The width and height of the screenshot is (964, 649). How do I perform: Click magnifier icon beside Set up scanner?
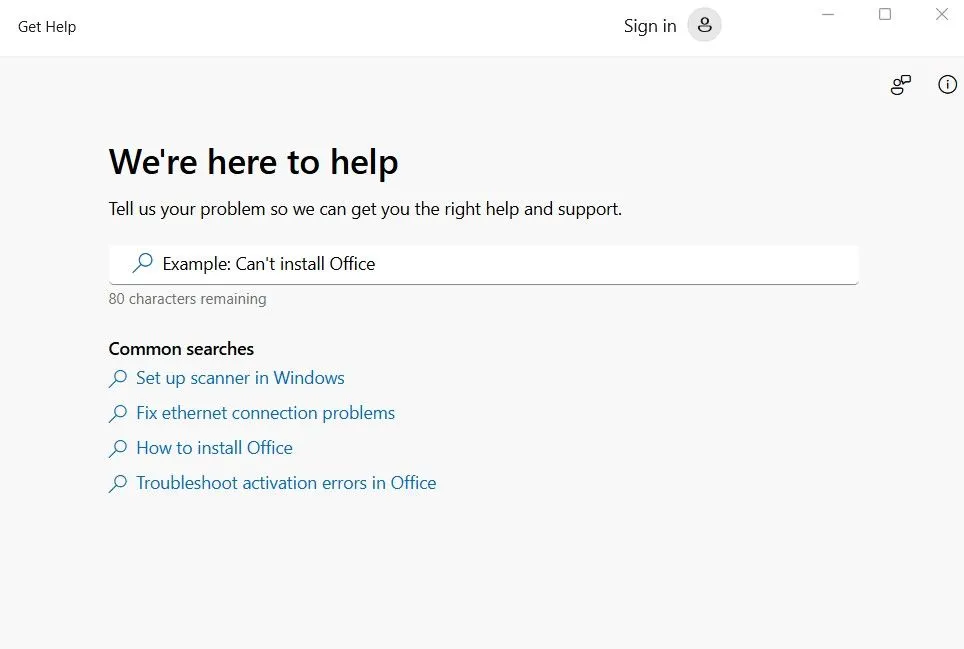pyautogui.click(x=117, y=378)
